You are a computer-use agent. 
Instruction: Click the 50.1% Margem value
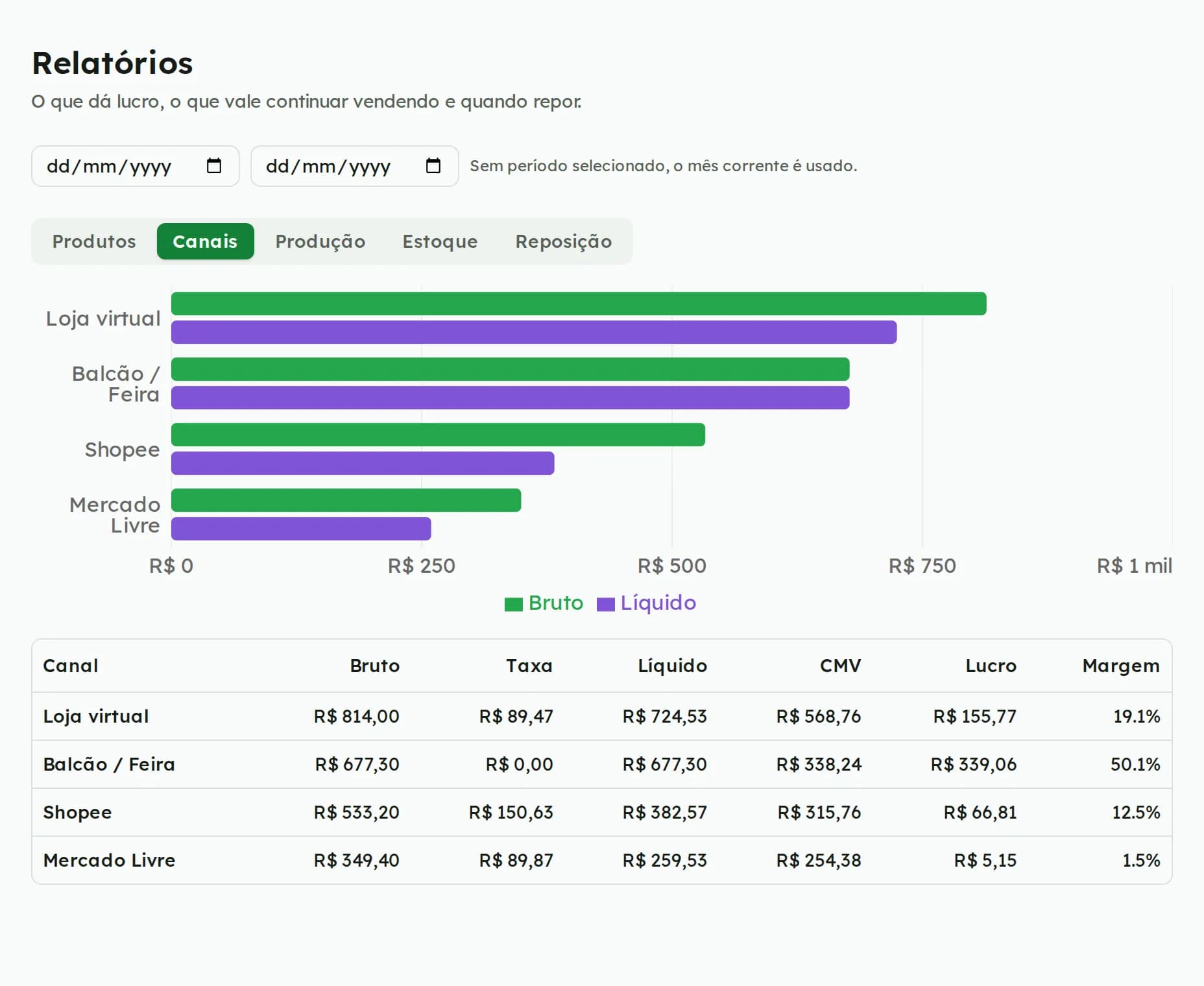click(1135, 764)
